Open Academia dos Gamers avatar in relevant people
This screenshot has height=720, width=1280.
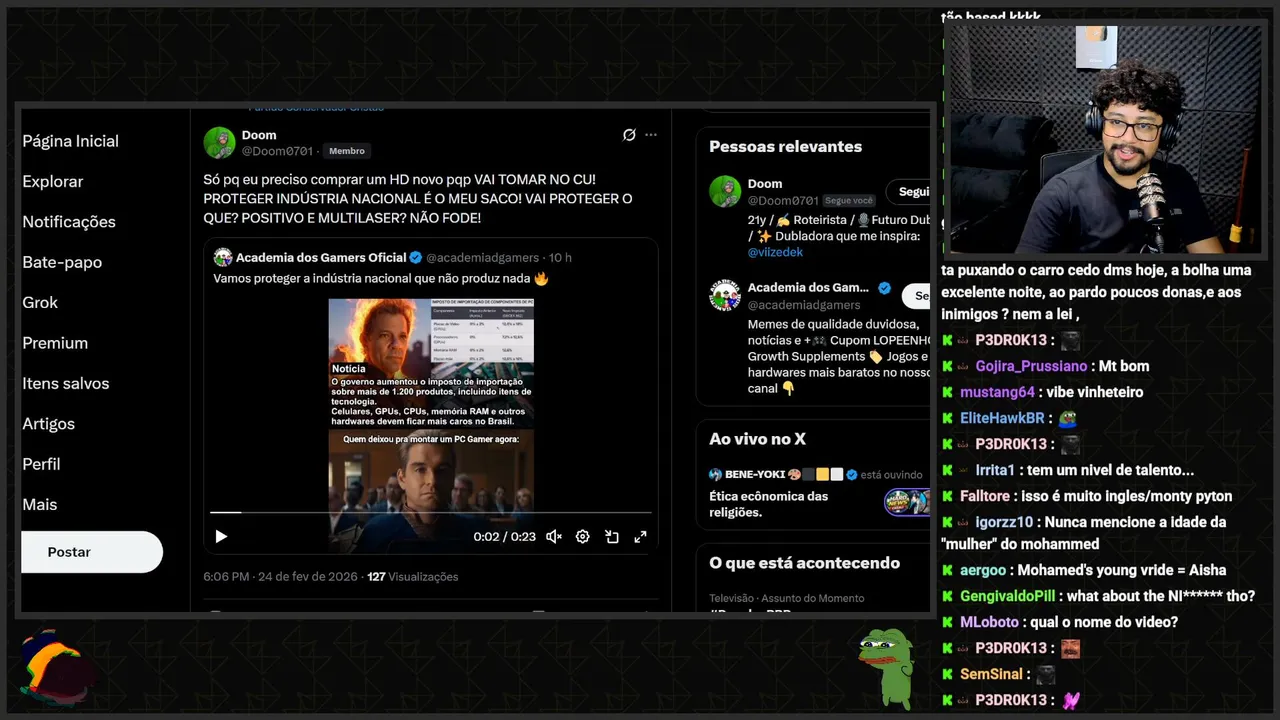point(725,295)
